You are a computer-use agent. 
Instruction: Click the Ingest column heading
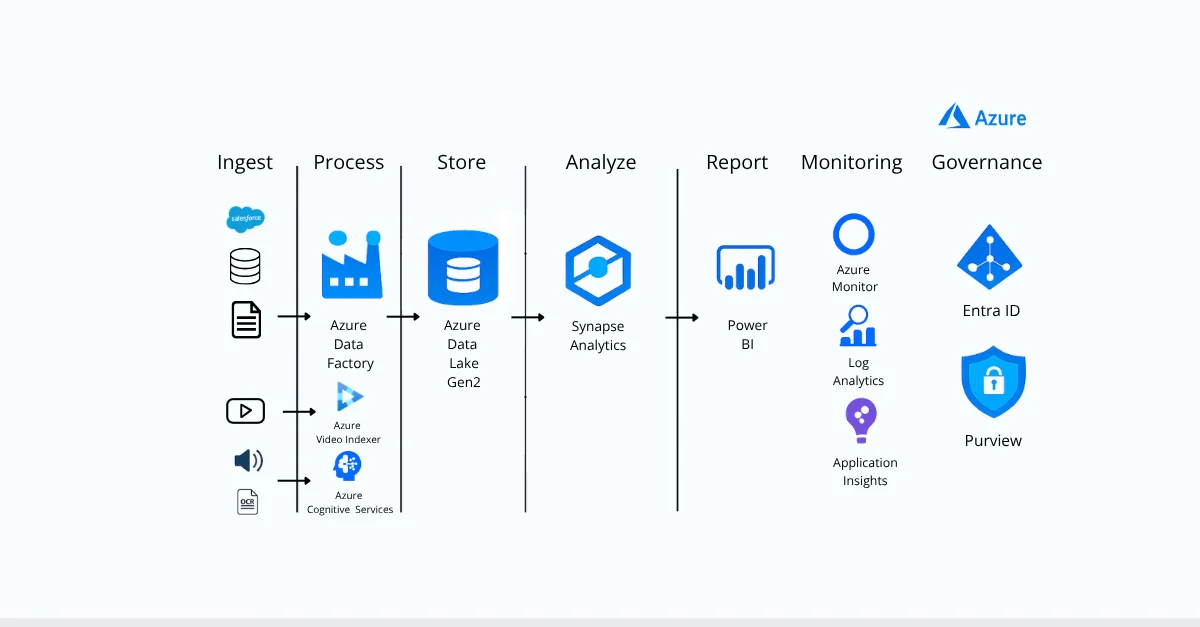[245, 163]
